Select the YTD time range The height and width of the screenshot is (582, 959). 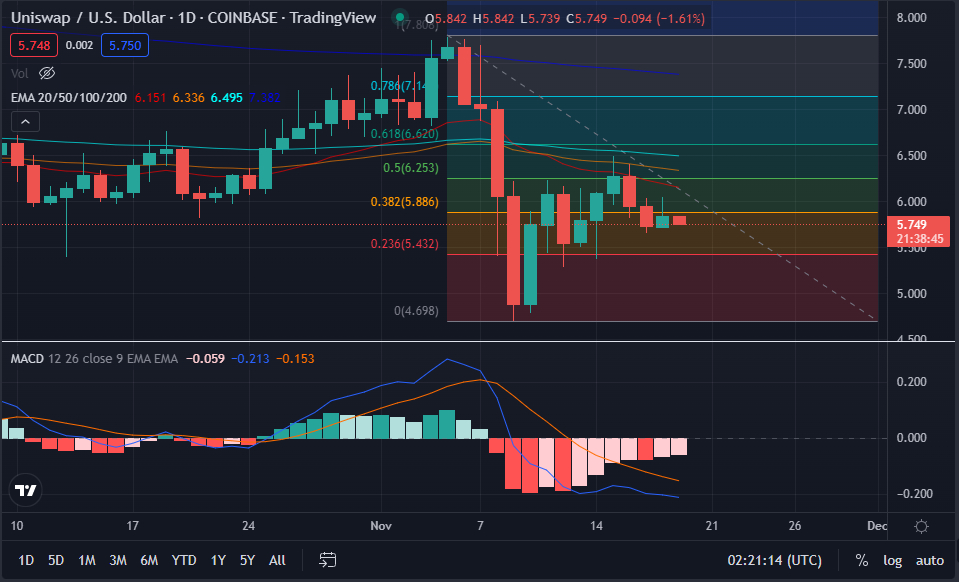(x=183, y=560)
